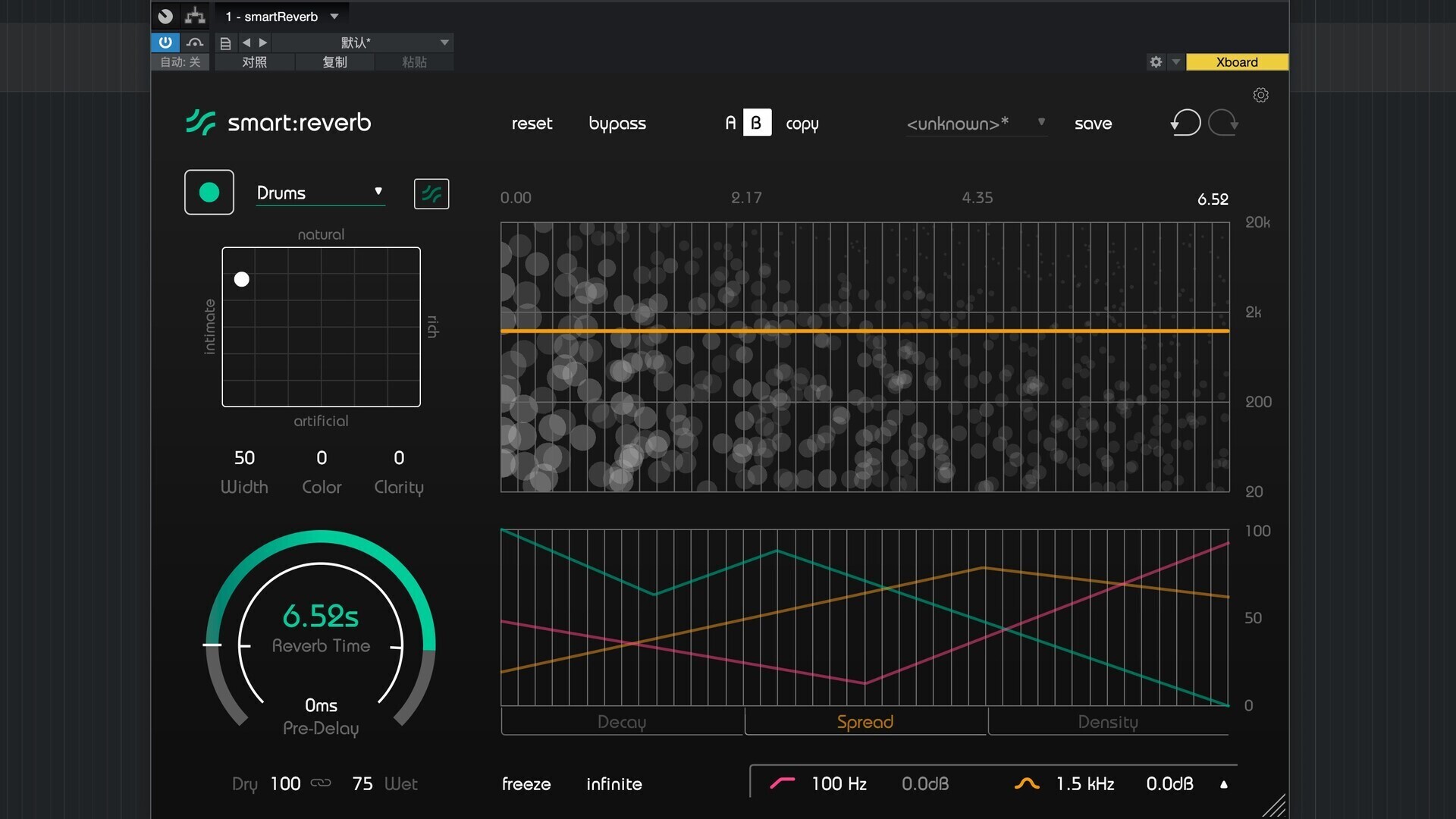Click the orange frequency line in spectrogram
The height and width of the screenshot is (819, 1456).
(x=864, y=331)
